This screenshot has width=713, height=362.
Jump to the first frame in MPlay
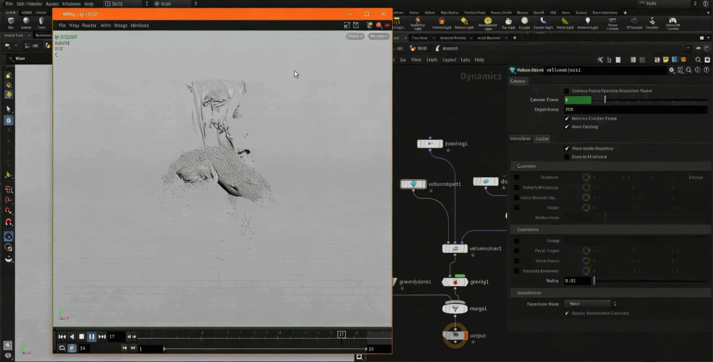point(62,337)
